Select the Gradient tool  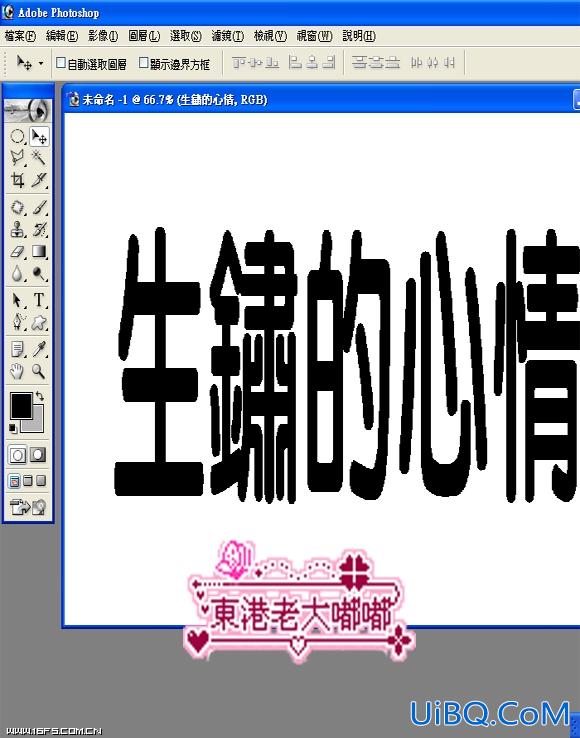[39, 251]
